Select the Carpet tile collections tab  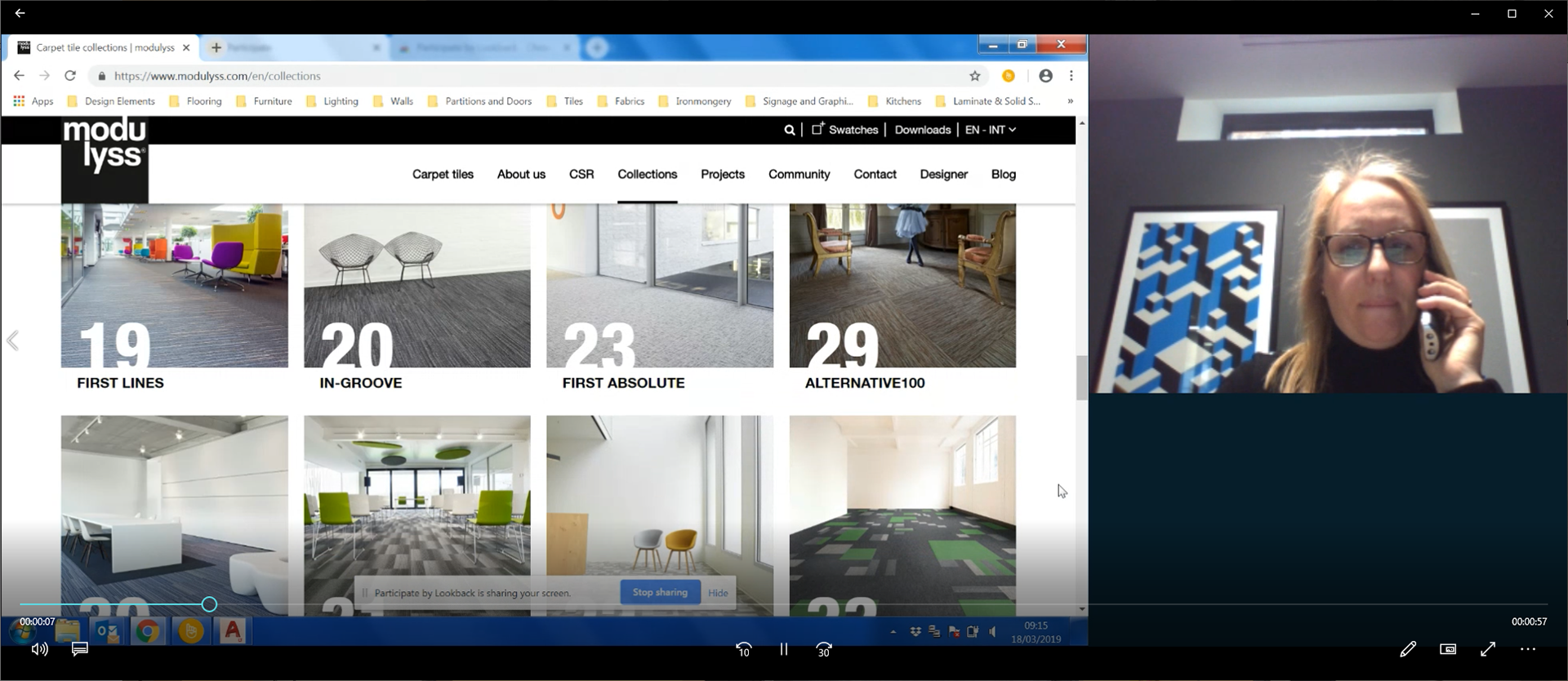coord(105,47)
